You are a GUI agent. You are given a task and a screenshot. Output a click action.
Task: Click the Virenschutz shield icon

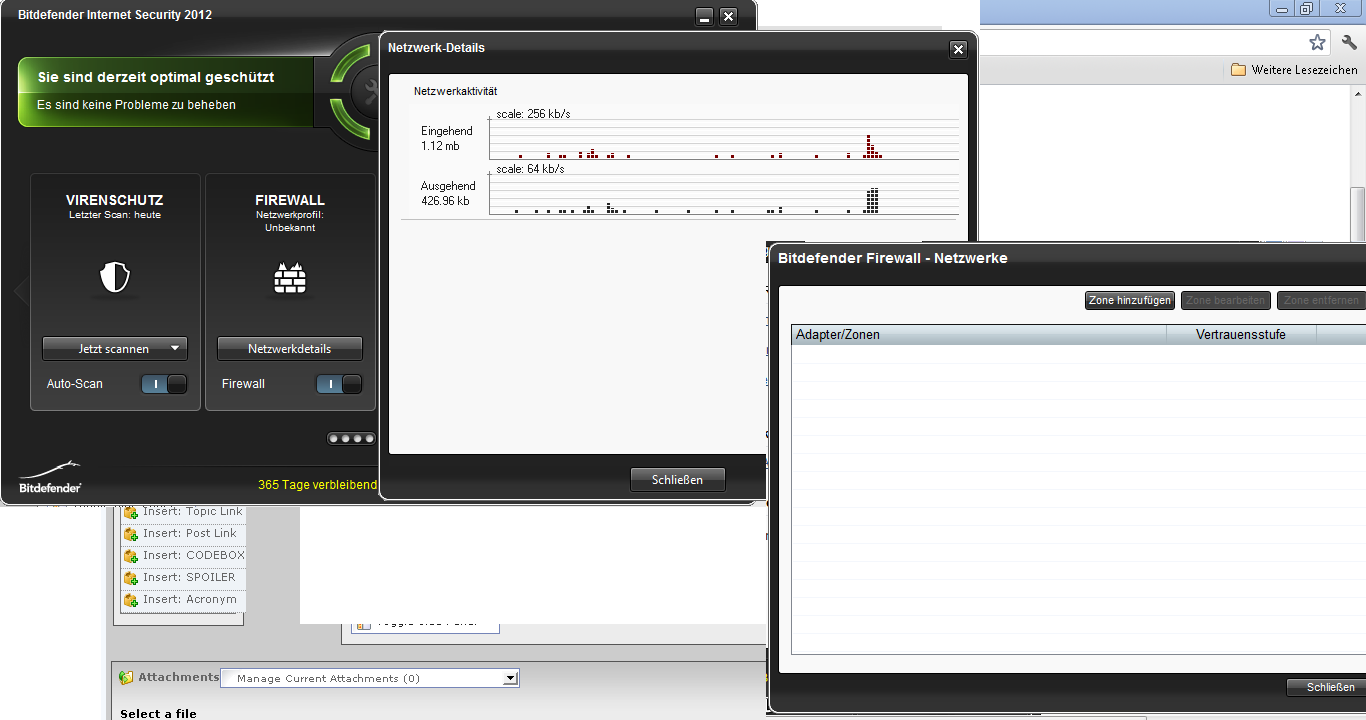pos(115,277)
